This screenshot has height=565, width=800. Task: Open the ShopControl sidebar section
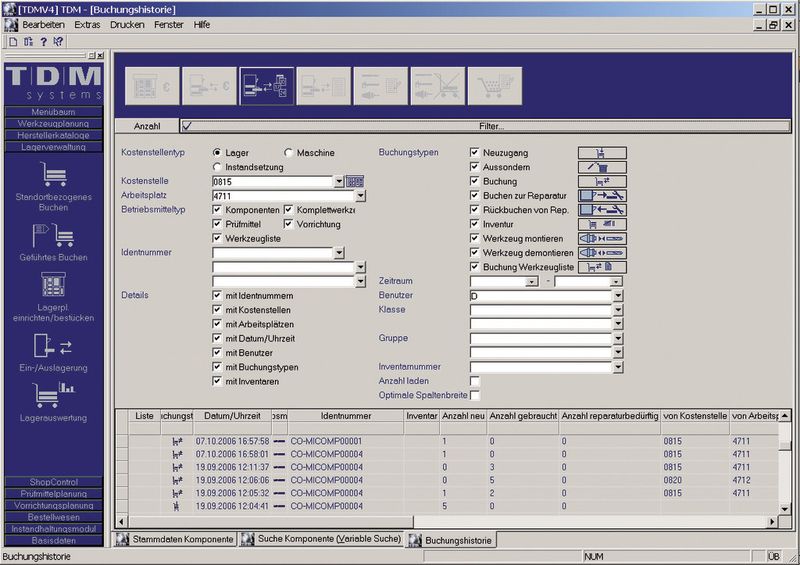pyautogui.click(x=54, y=482)
